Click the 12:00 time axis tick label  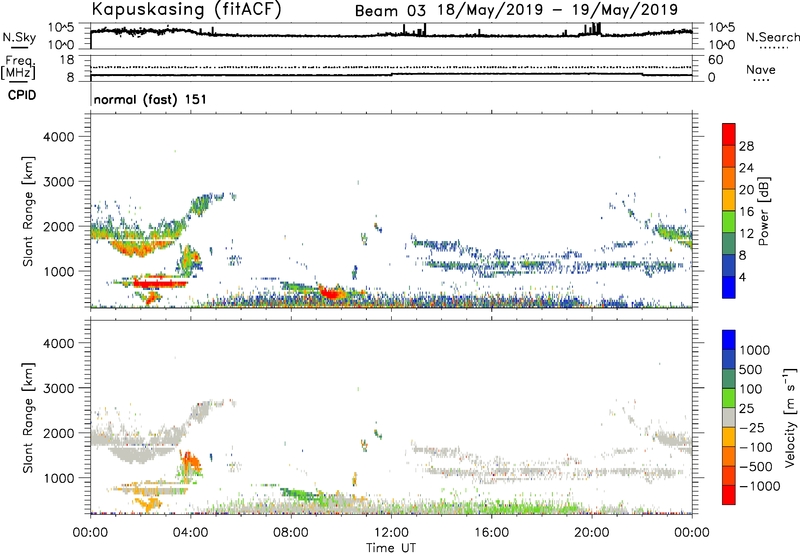pyautogui.click(x=391, y=533)
